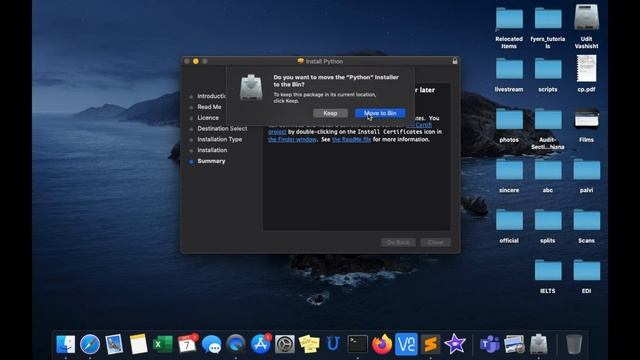Open the Trash in the Dock

574,344
